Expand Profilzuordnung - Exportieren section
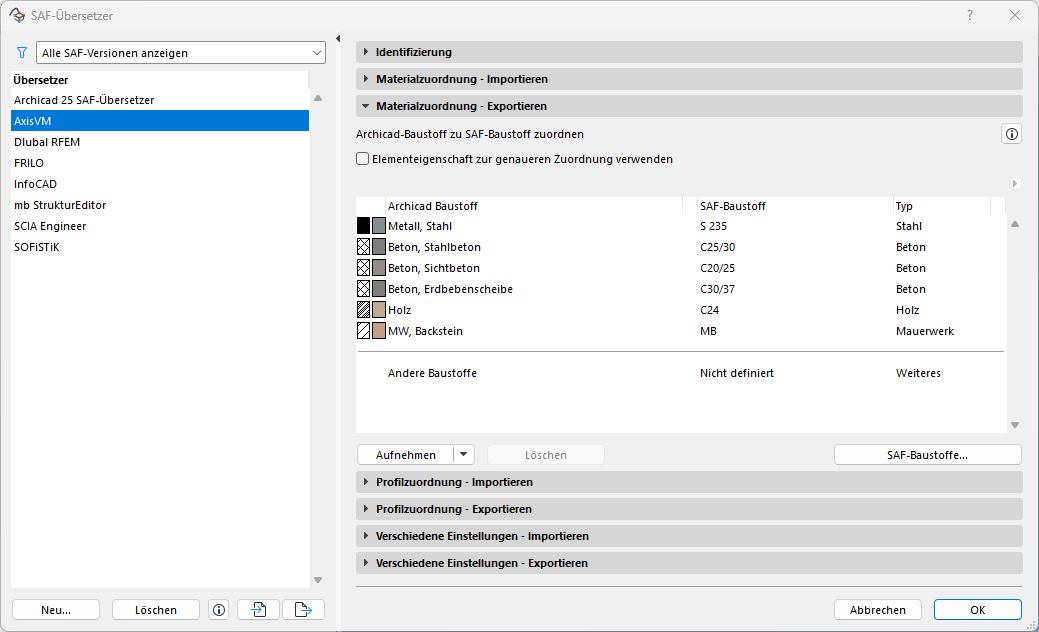 coord(689,509)
